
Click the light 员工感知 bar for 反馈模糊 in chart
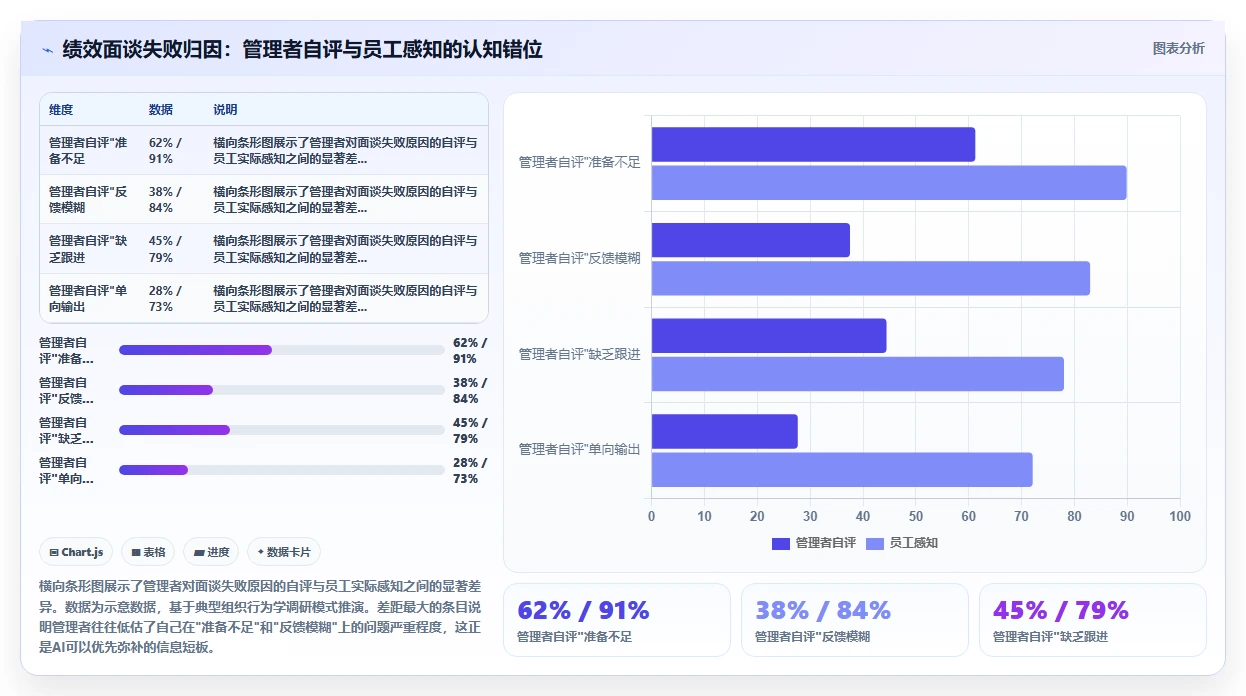[x=871, y=278]
